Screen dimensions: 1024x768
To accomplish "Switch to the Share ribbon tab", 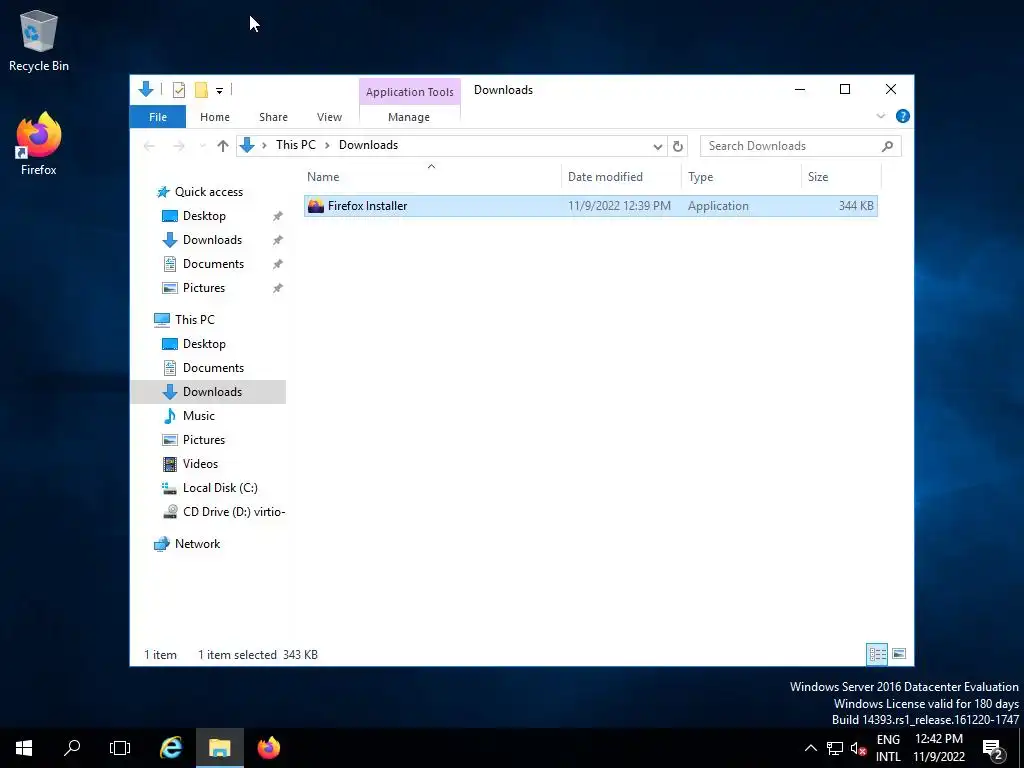I will click(273, 117).
